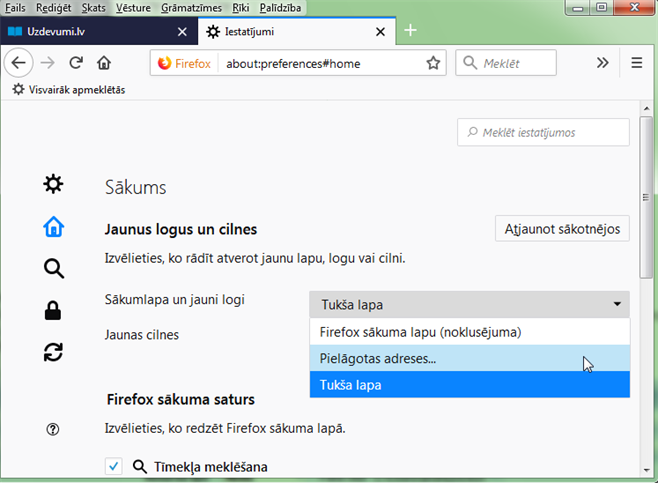Bookmark this page with star icon
658x483 pixels.
point(433,63)
